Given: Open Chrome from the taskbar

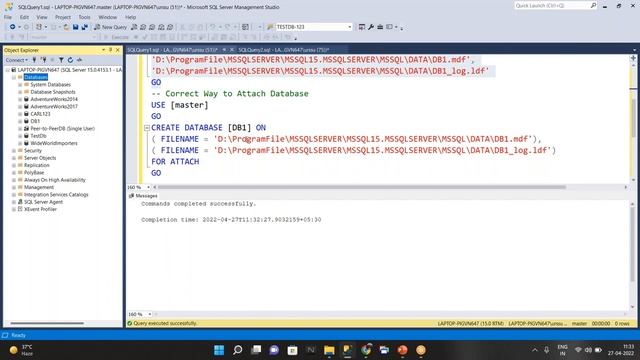Looking at the screenshot, I should tap(366, 350).
